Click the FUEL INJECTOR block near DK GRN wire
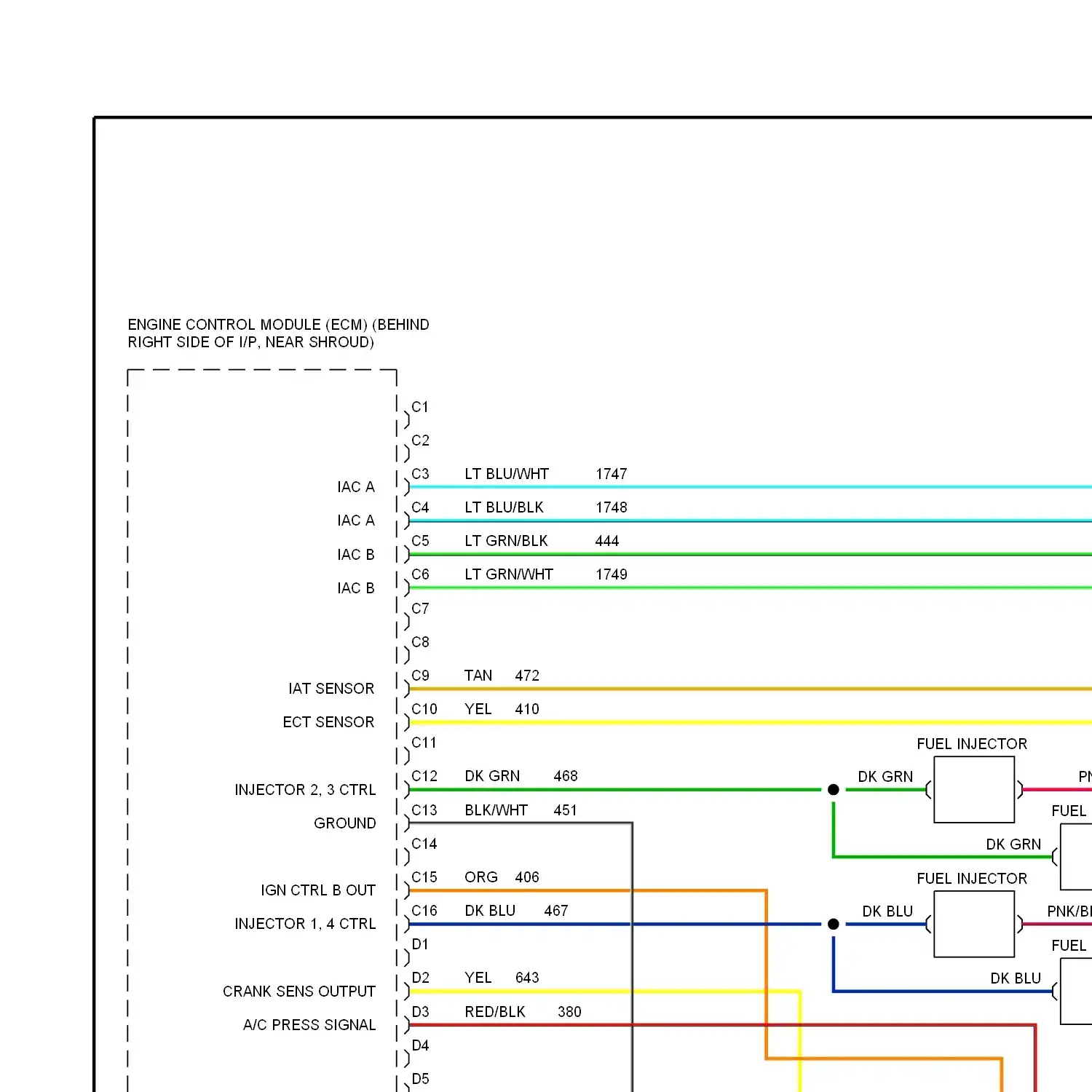Viewport: 1092px width, 1092px height. (973, 790)
